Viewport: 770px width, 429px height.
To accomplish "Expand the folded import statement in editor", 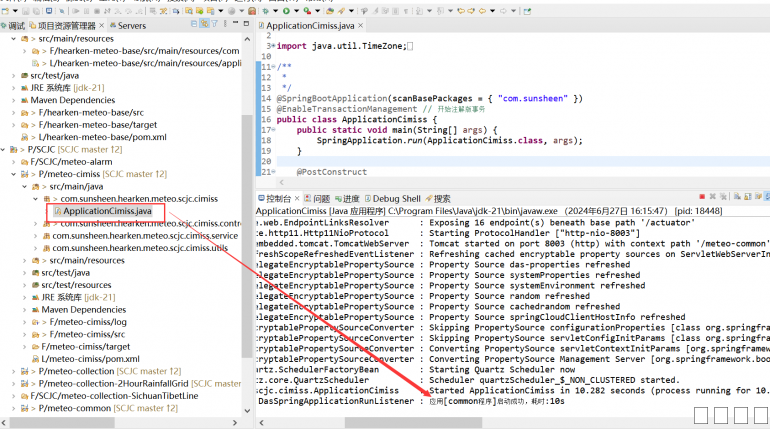I will point(273,45).
